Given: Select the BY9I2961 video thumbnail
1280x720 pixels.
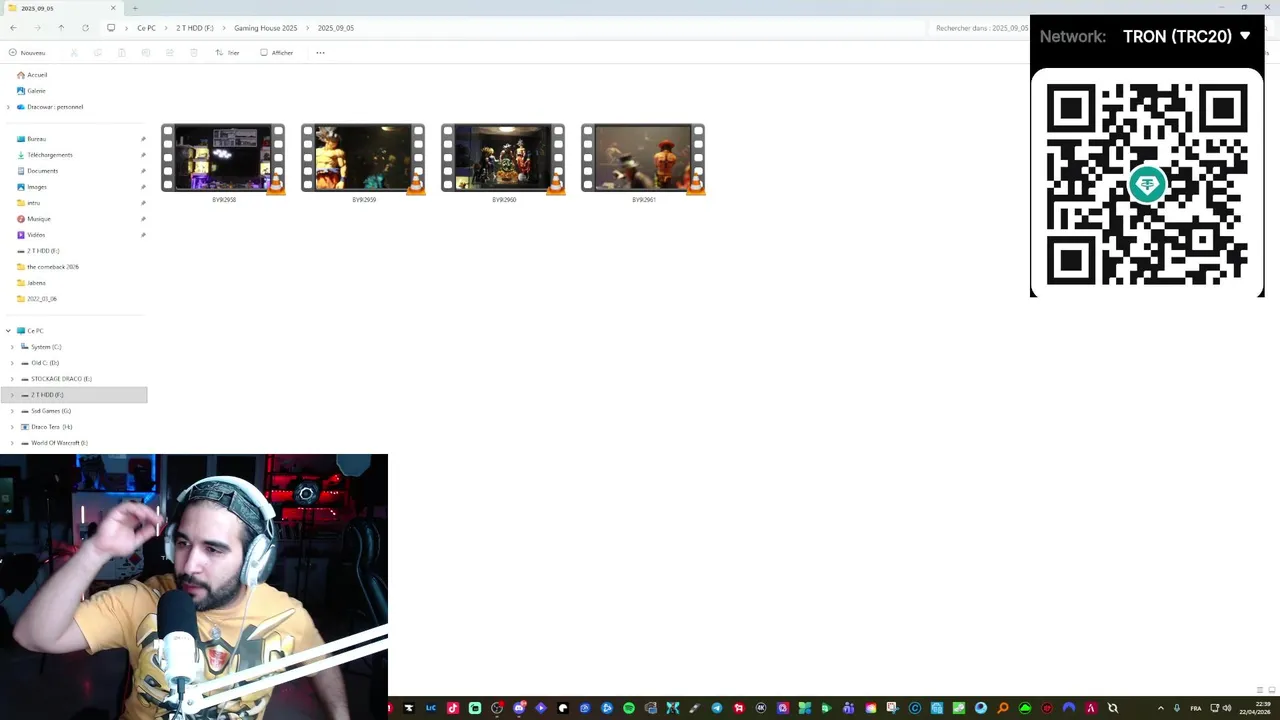Looking at the screenshot, I should pos(643,158).
